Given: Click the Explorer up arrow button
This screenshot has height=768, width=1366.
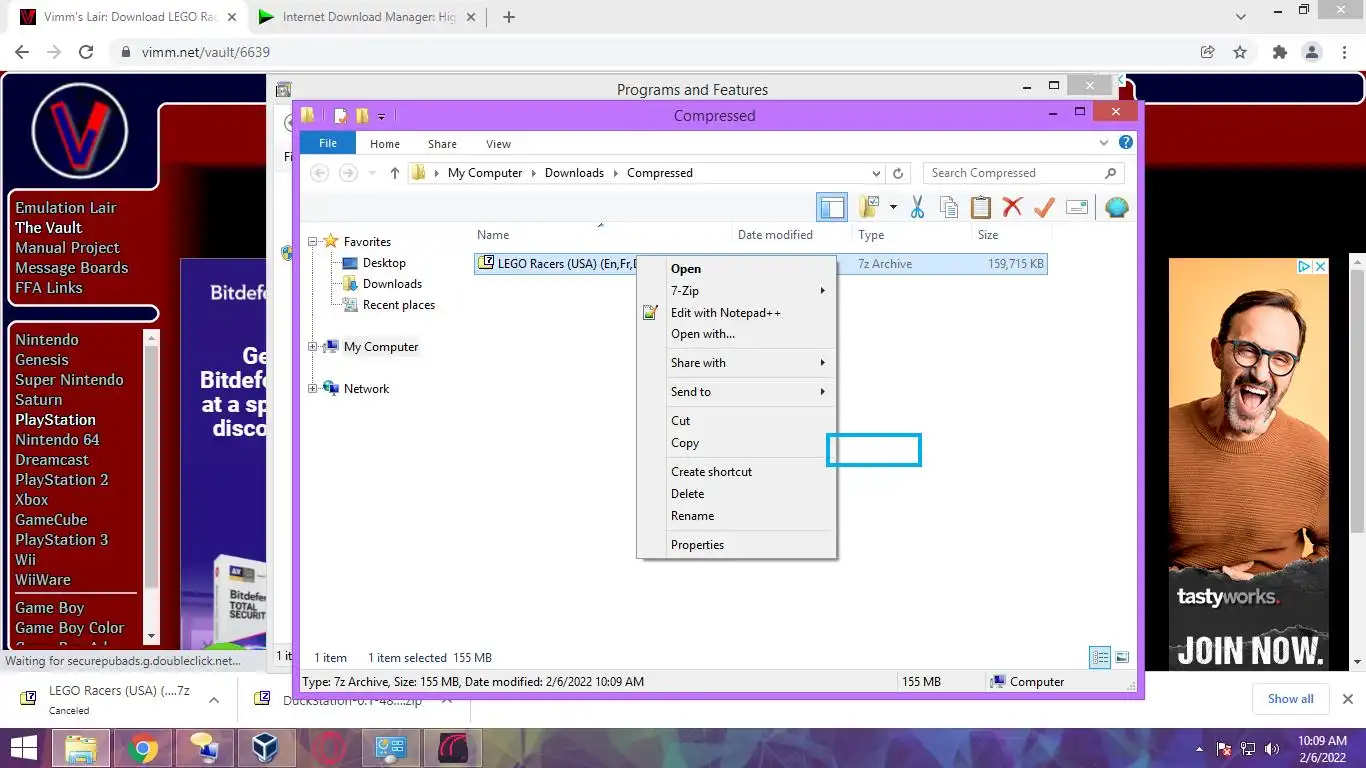Looking at the screenshot, I should [x=395, y=173].
